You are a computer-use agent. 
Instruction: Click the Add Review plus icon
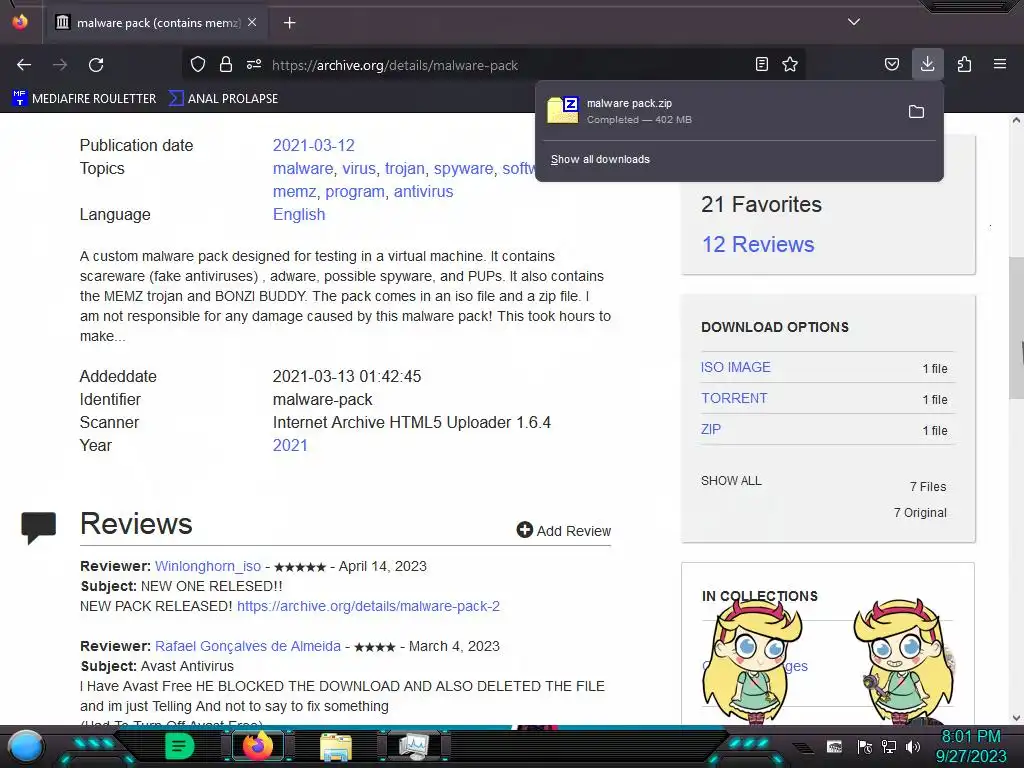coord(524,530)
